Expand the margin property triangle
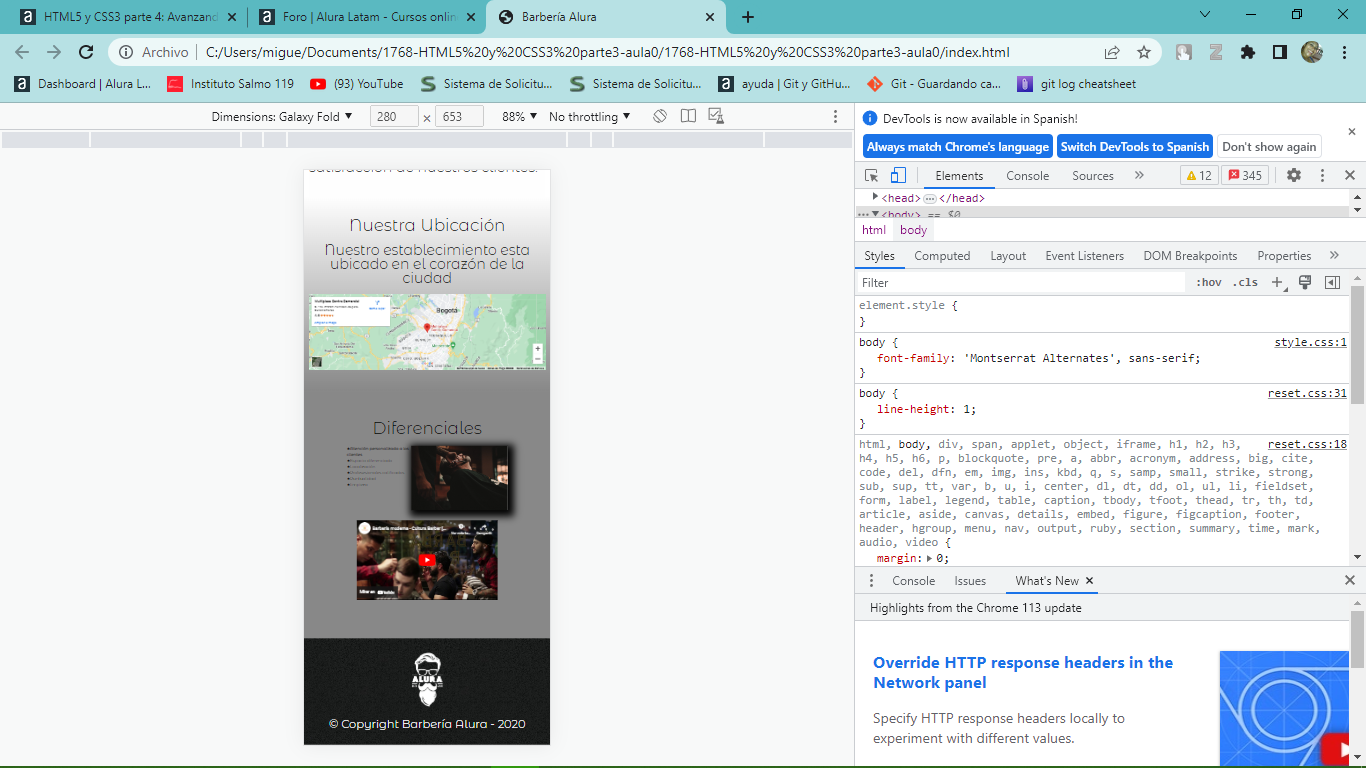The width and height of the screenshot is (1366, 768). (930, 558)
